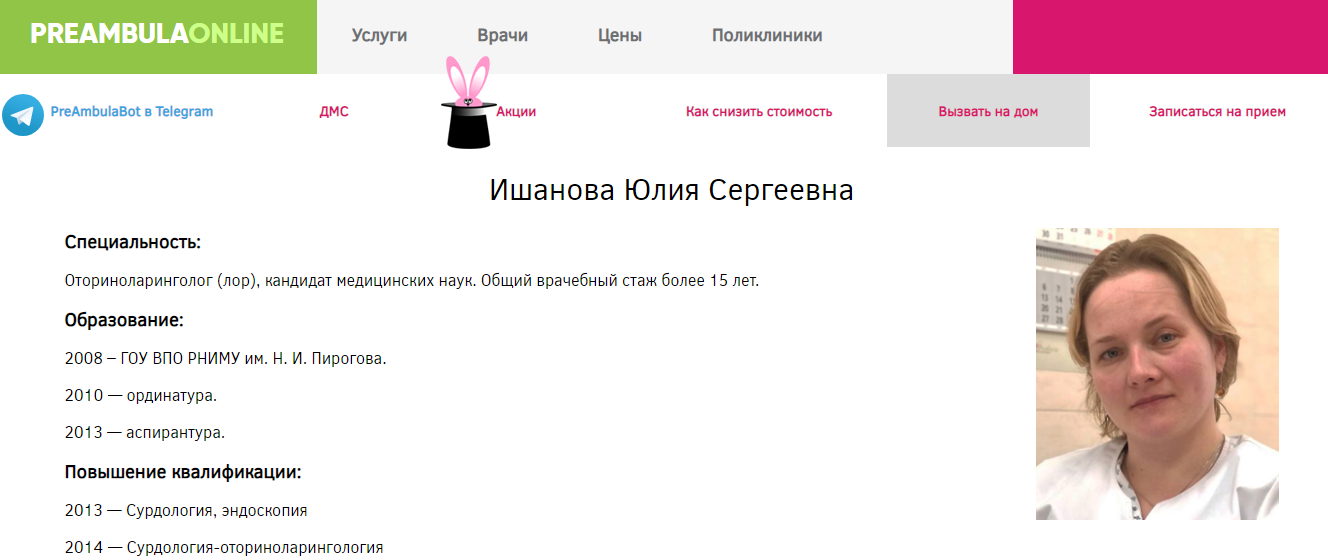1328x560 pixels.
Task: Click the line 2008 – ГОУ ВПО РНИМУ
Action: point(226,358)
